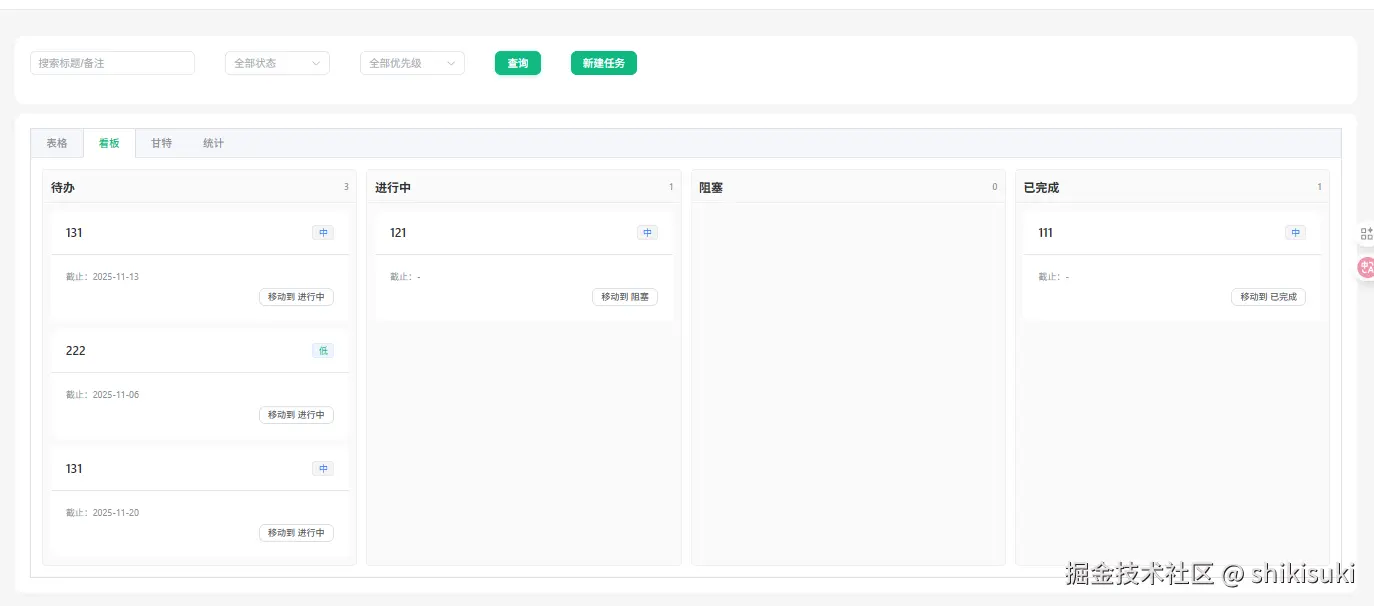Move task 121 to 阻塞 column
1374x606 pixels.
pos(624,296)
